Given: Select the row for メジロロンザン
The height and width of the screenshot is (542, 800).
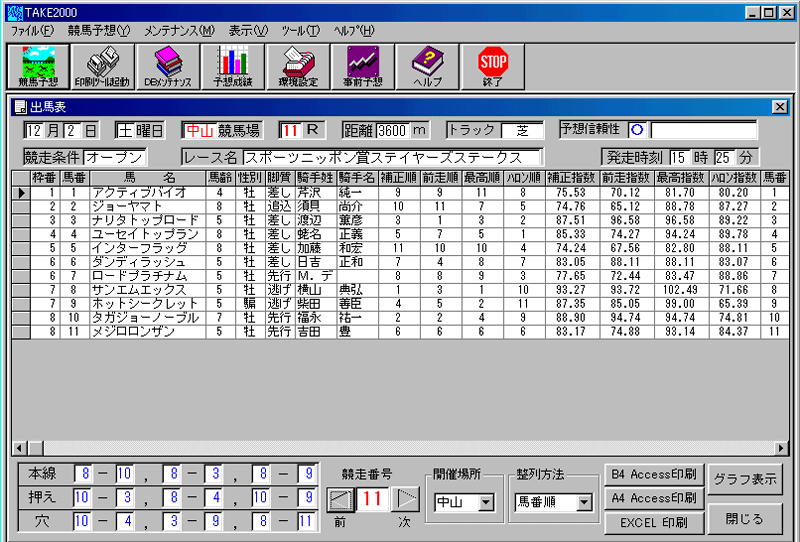Looking at the screenshot, I should coord(140,331).
